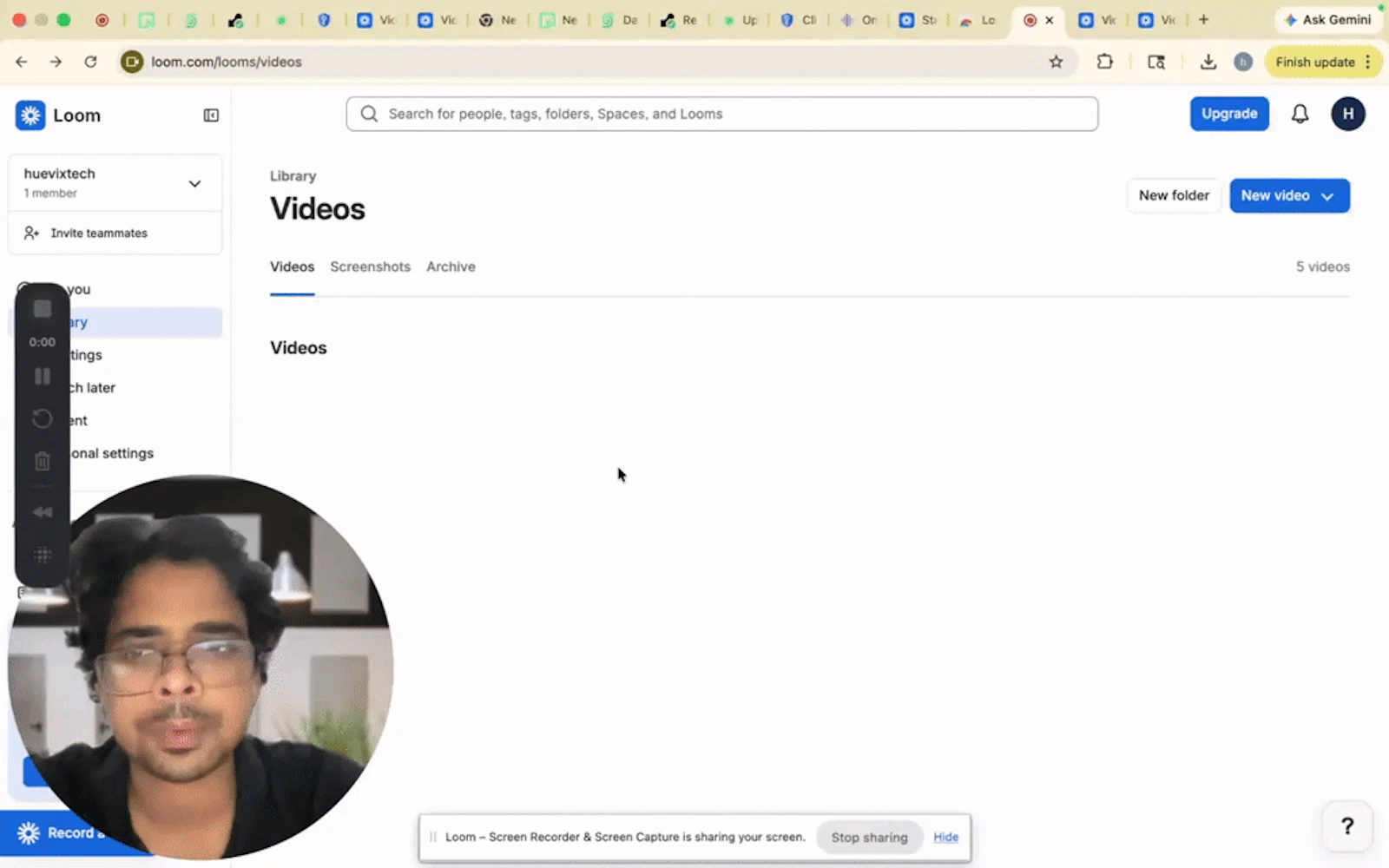This screenshot has height=868, width=1389.
Task: Click the search magnifier icon
Action: 369,114
